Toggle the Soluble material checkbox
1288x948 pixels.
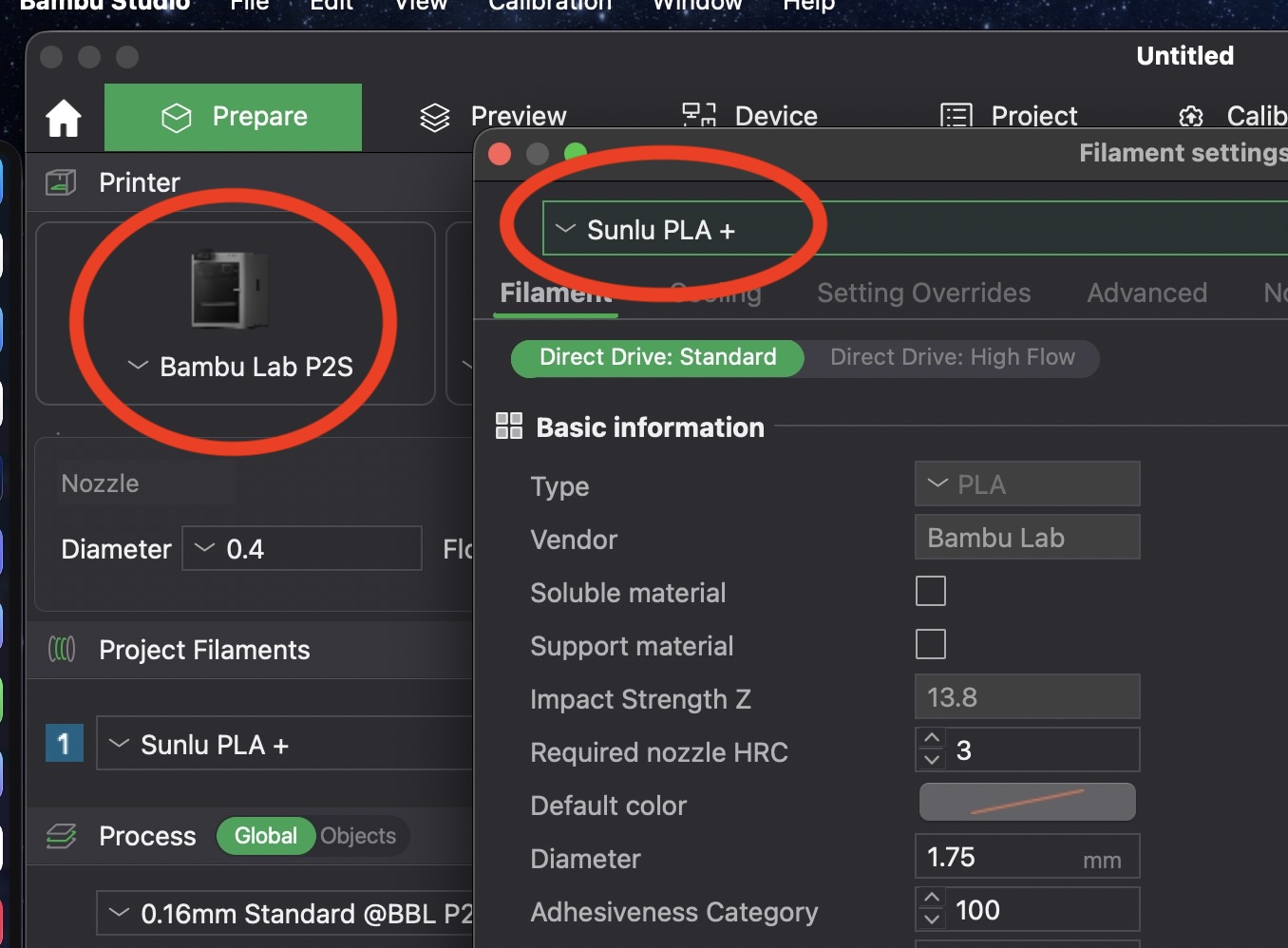[x=931, y=591]
